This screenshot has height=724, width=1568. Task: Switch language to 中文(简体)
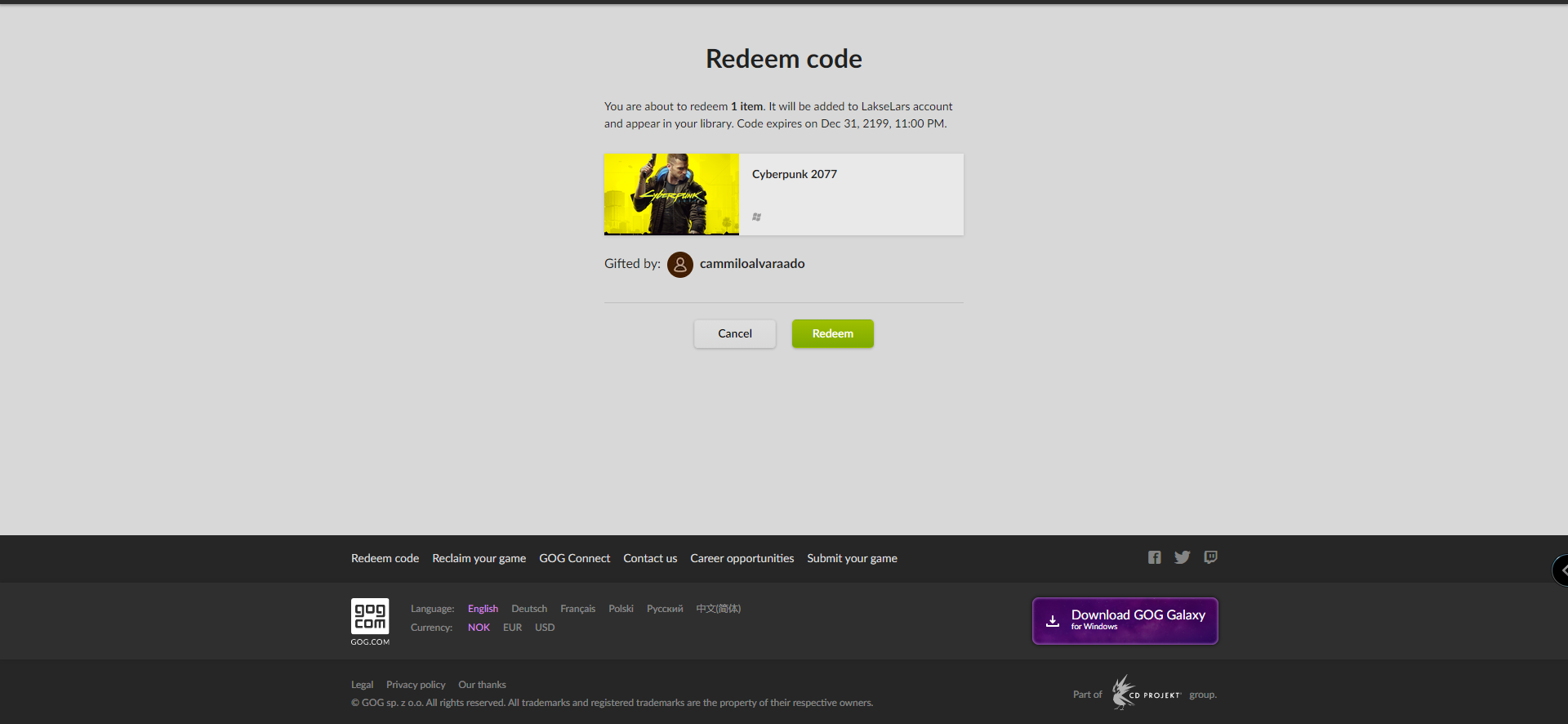tap(719, 609)
